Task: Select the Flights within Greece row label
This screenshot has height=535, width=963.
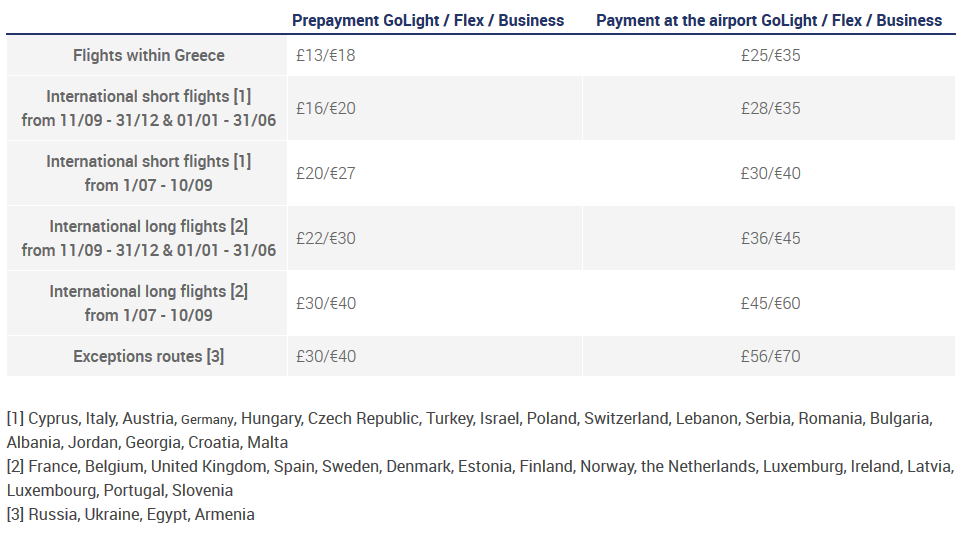Action: [x=149, y=56]
